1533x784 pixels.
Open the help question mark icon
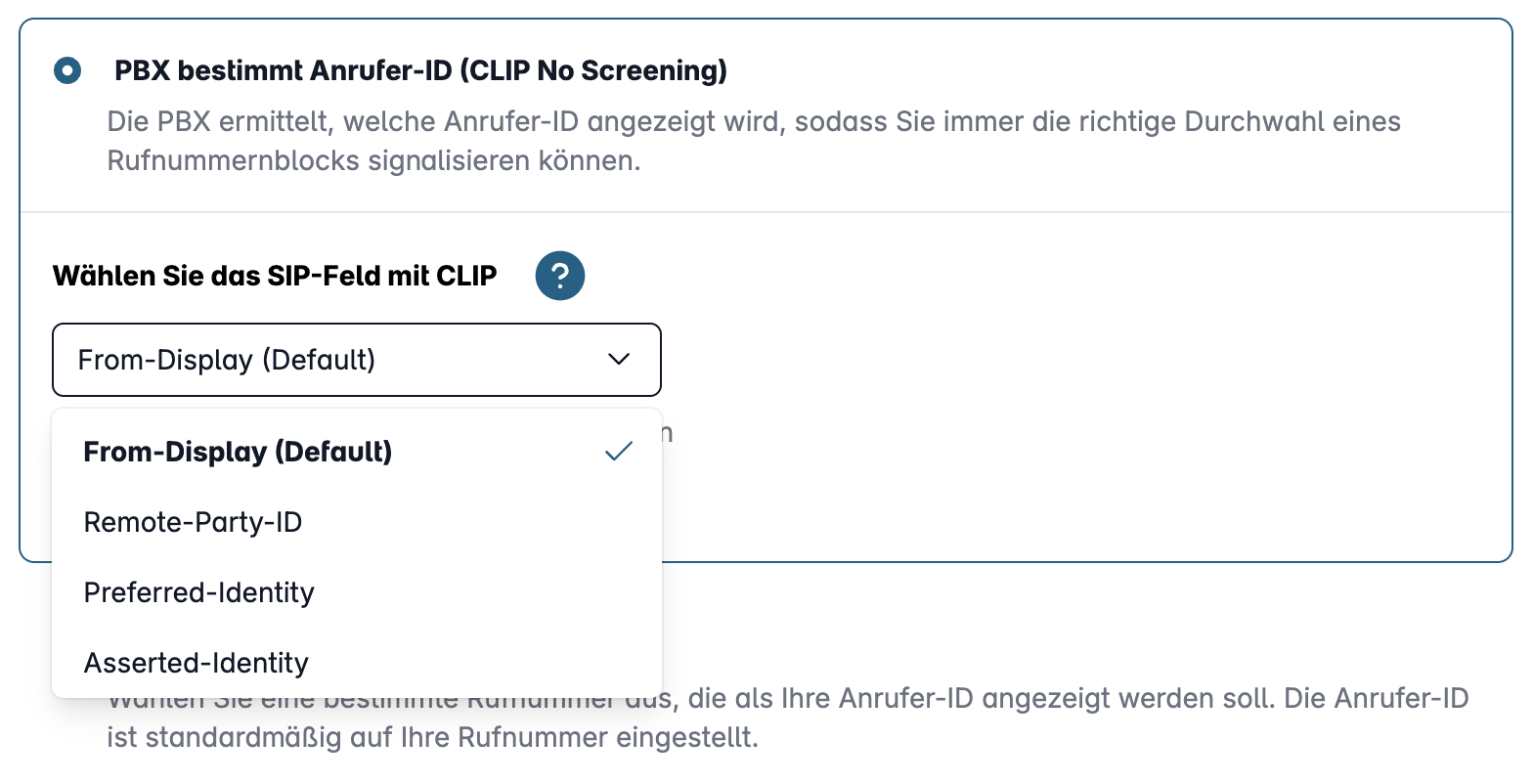[x=560, y=276]
